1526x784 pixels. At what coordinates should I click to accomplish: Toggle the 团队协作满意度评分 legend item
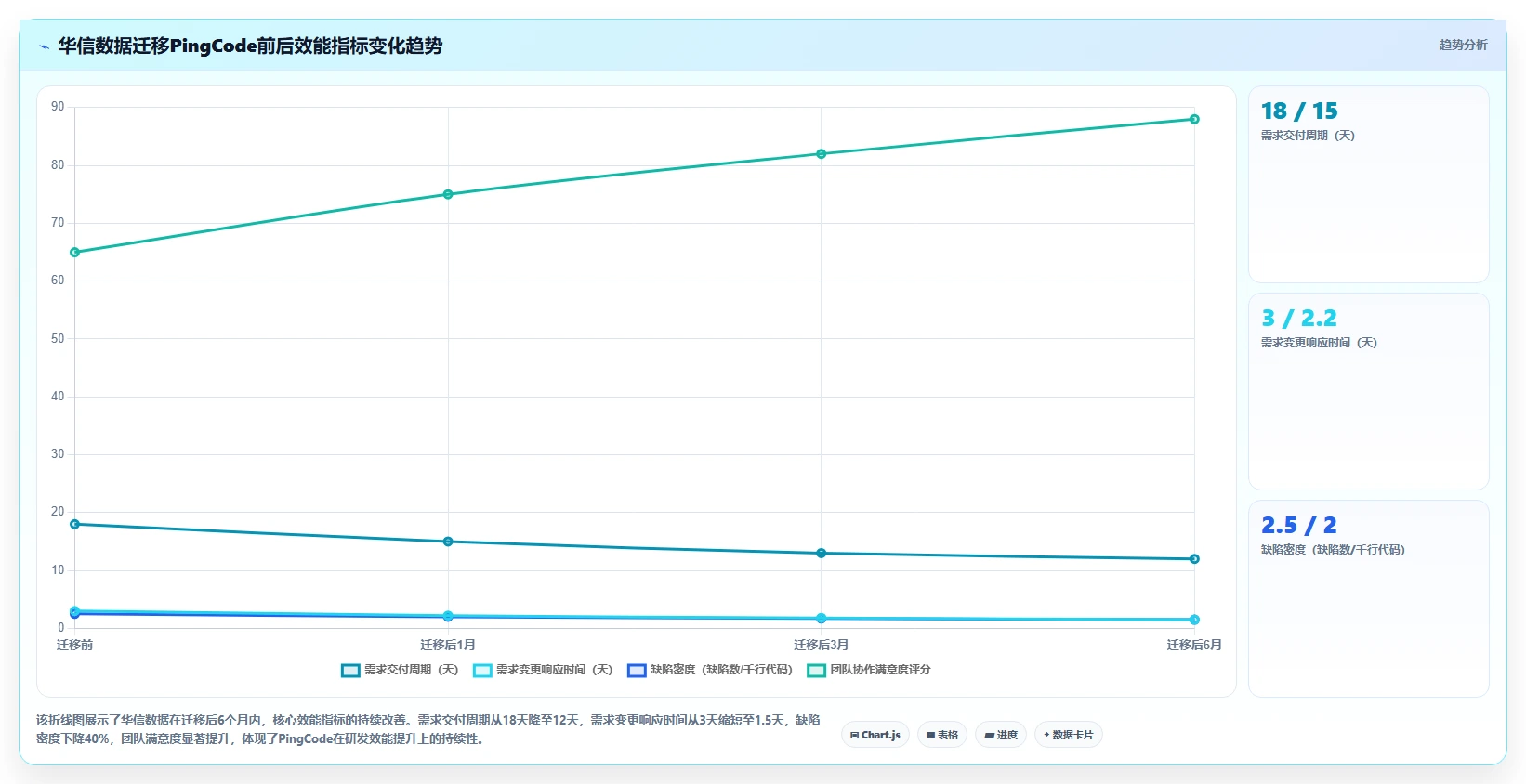point(870,670)
